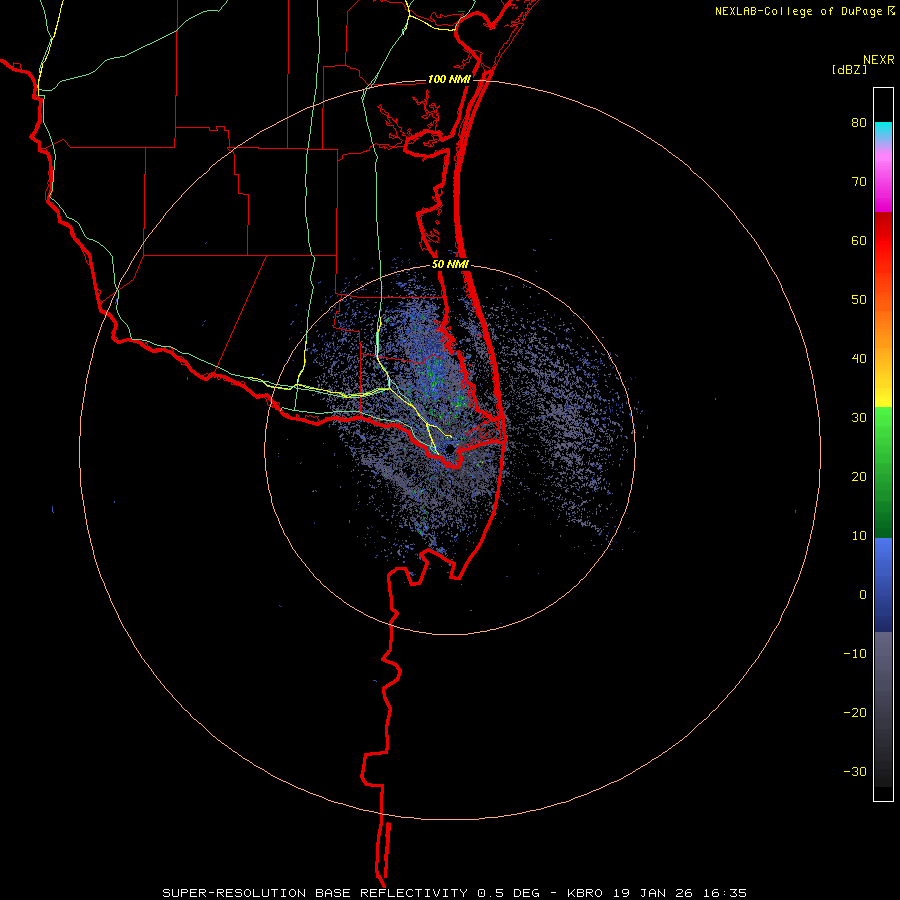This screenshot has width=900, height=900.
Task: Click the [dBZ] units label
Action: coord(849,69)
